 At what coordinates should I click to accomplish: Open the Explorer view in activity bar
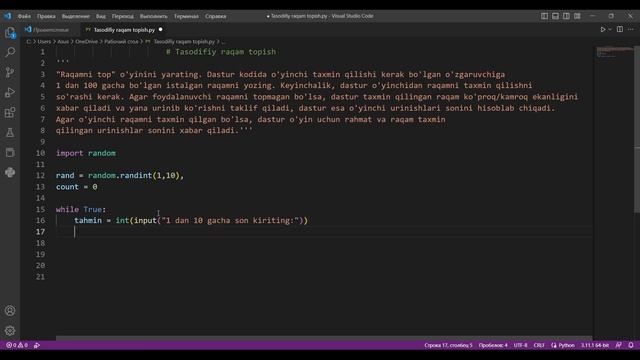tap(10, 33)
